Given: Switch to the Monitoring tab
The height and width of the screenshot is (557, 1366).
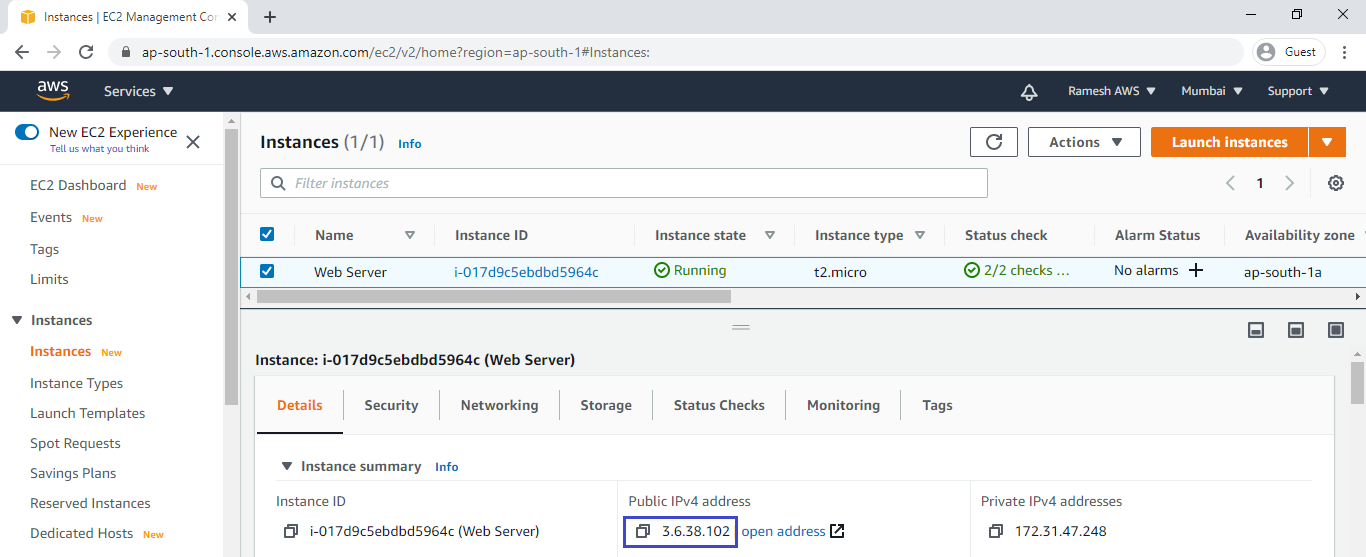Looking at the screenshot, I should click(x=843, y=405).
